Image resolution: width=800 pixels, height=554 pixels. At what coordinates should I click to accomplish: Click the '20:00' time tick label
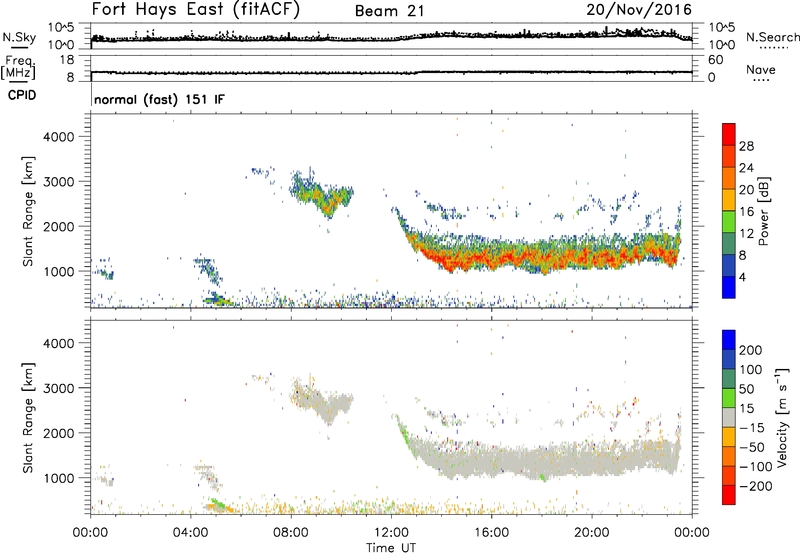point(591,533)
